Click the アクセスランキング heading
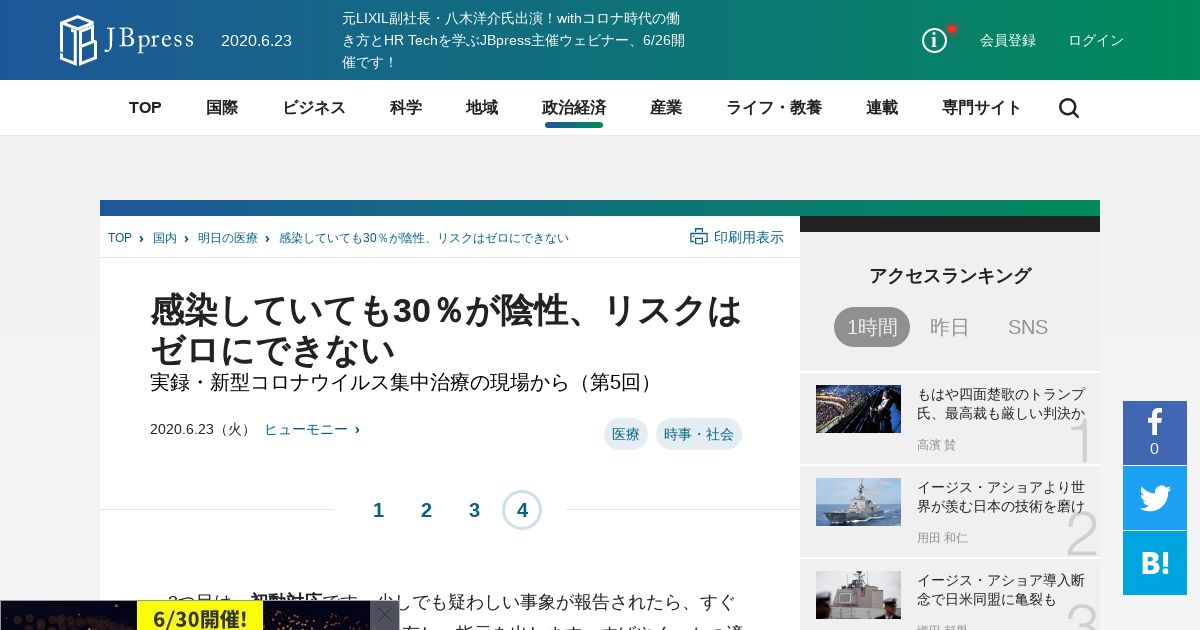The width and height of the screenshot is (1200, 630). (950, 276)
